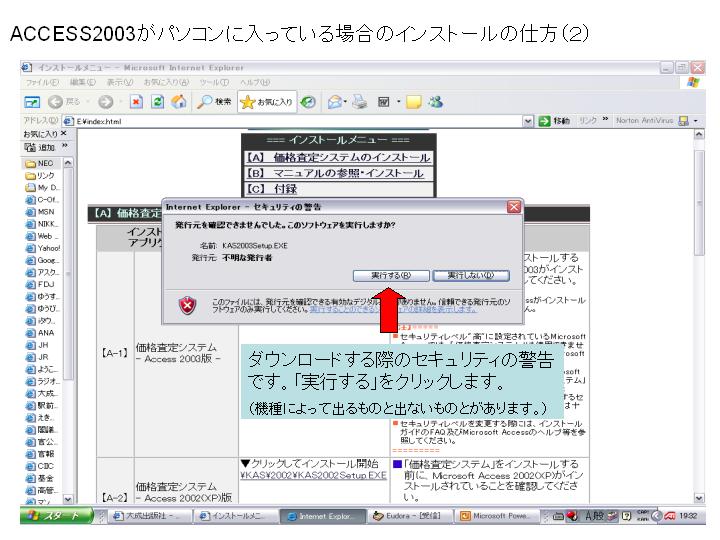Expand the リンク toolbar chevron
The height and width of the screenshot is (540, 720).
coord(605,119)
